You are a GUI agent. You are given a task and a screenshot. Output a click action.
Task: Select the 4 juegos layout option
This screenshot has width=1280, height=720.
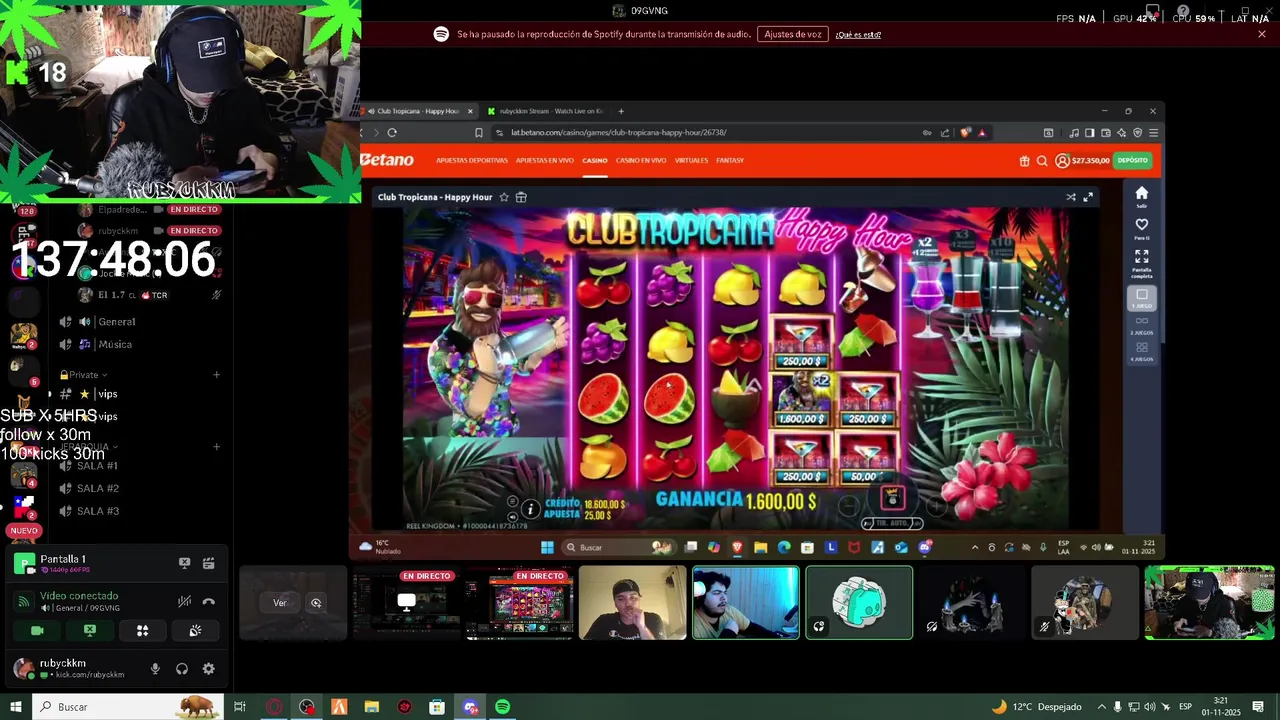click(x=1141, y=350)
